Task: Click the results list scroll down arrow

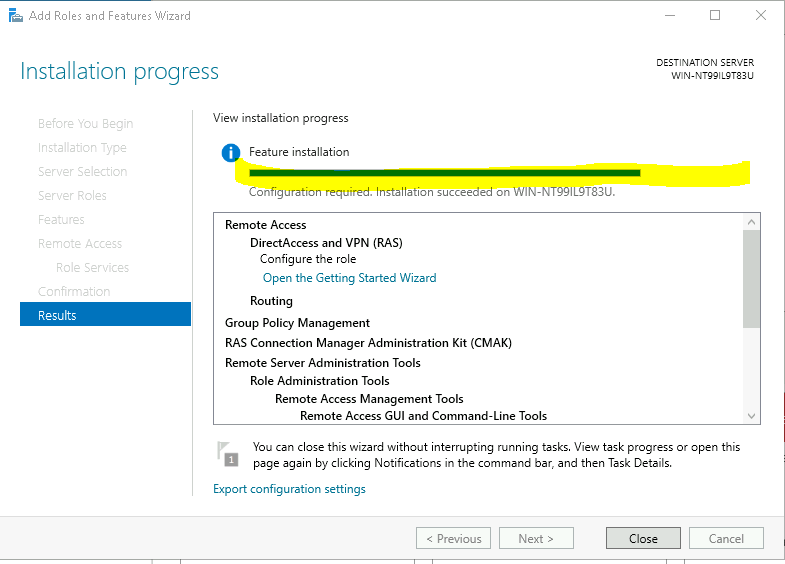Action: [x=751, y=416]
